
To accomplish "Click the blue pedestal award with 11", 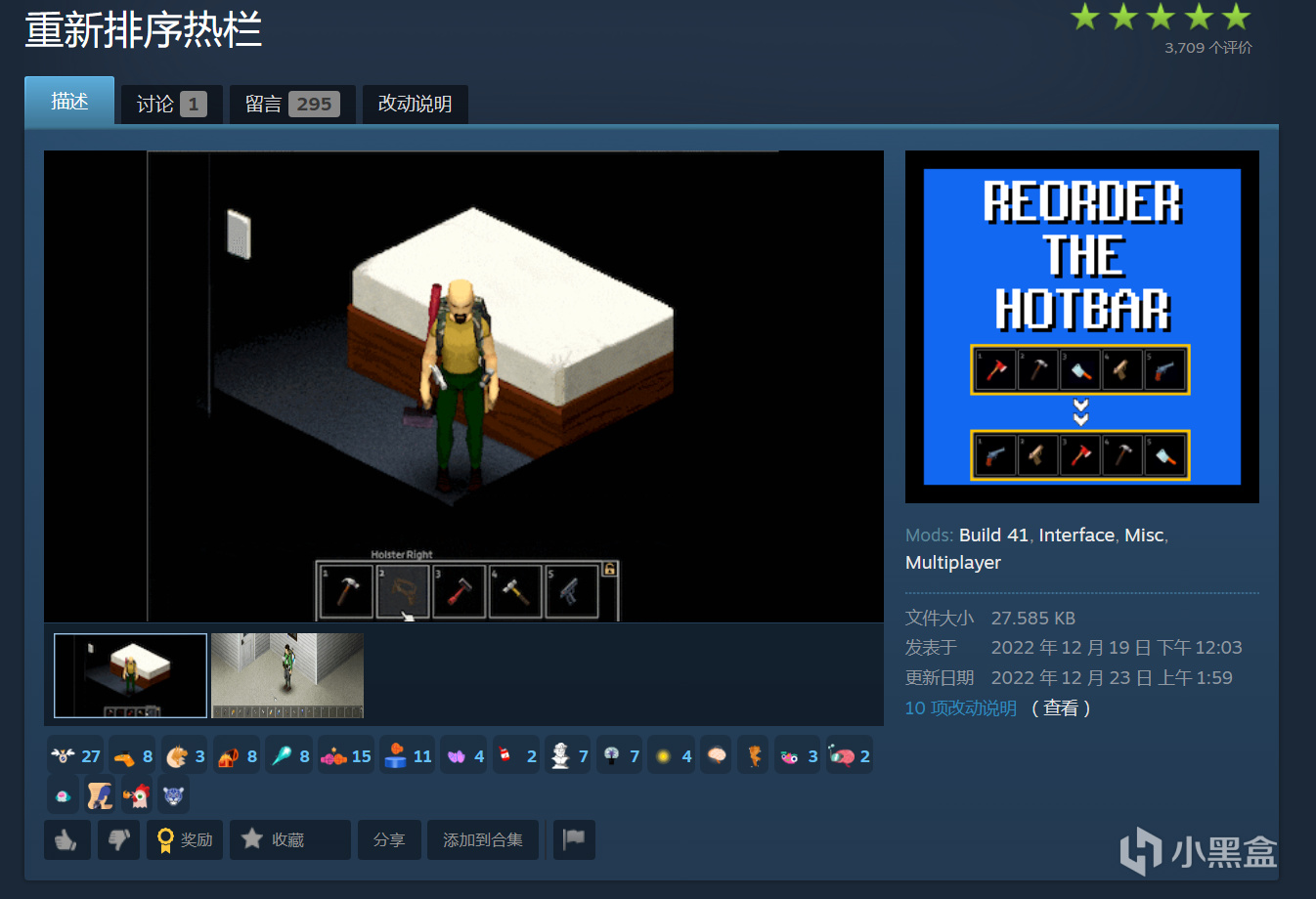I will click(407, 755).
